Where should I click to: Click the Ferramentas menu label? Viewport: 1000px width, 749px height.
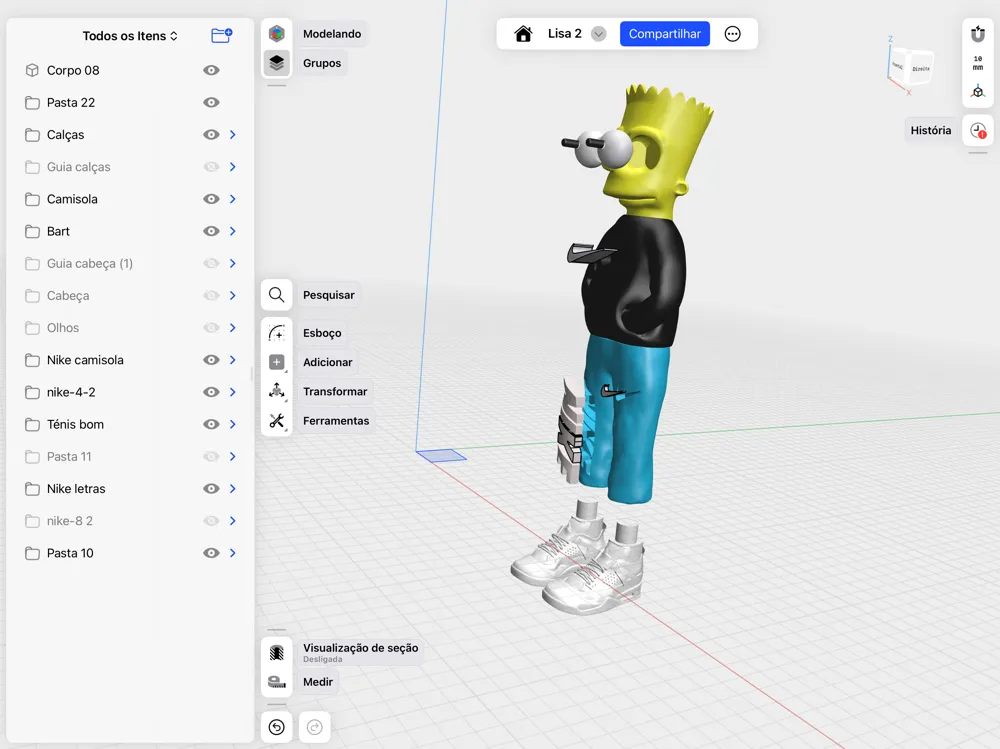click(x=335, y=420)
